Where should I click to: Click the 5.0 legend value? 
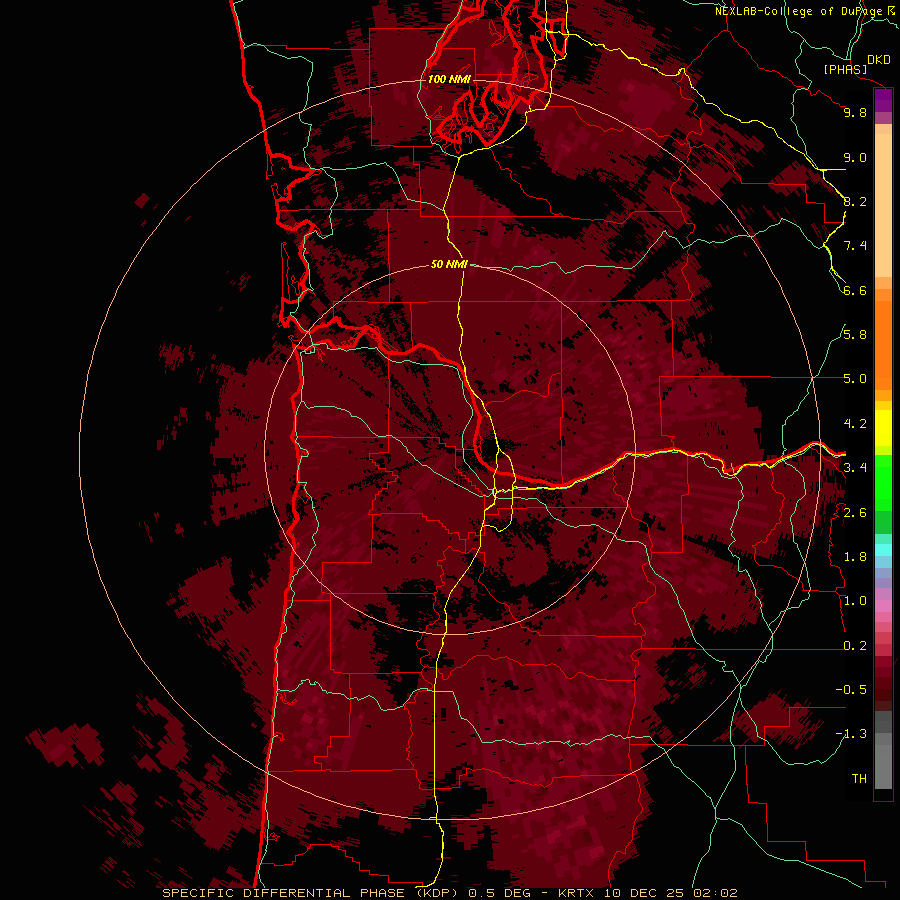855,379
